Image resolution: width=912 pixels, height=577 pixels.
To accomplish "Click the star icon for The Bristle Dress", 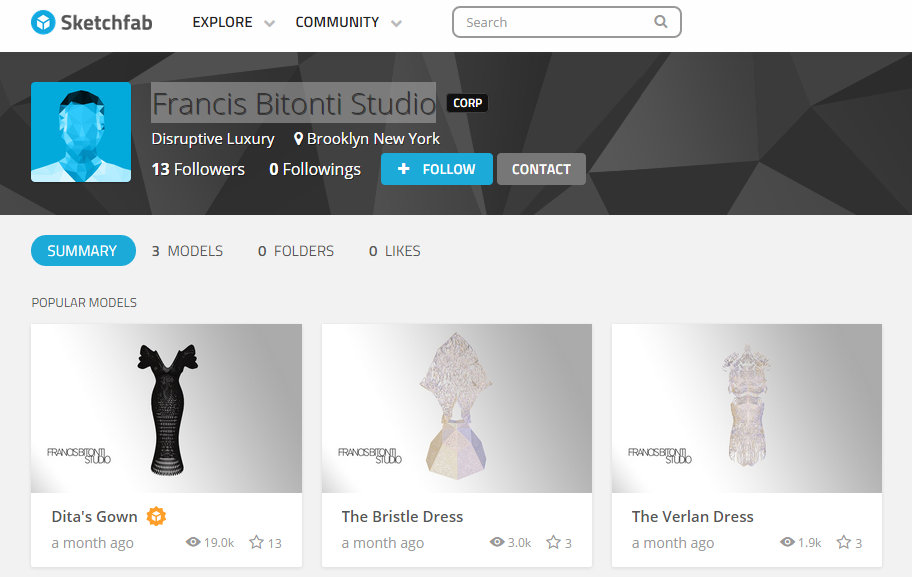I will tap(553, 542).
